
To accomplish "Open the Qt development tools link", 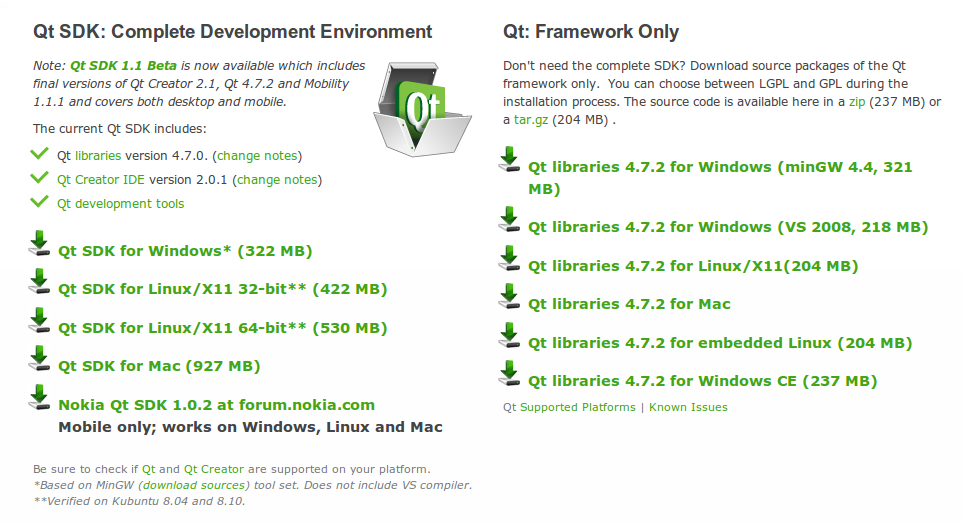I will pyautogui.click(x=120, y=204).
